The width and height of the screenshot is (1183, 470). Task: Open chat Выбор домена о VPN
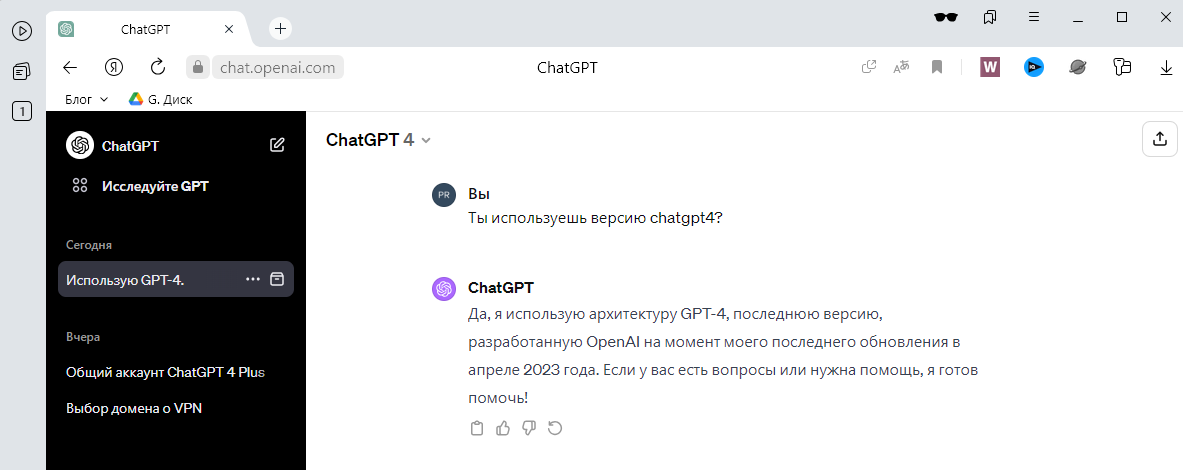[134, 409]
